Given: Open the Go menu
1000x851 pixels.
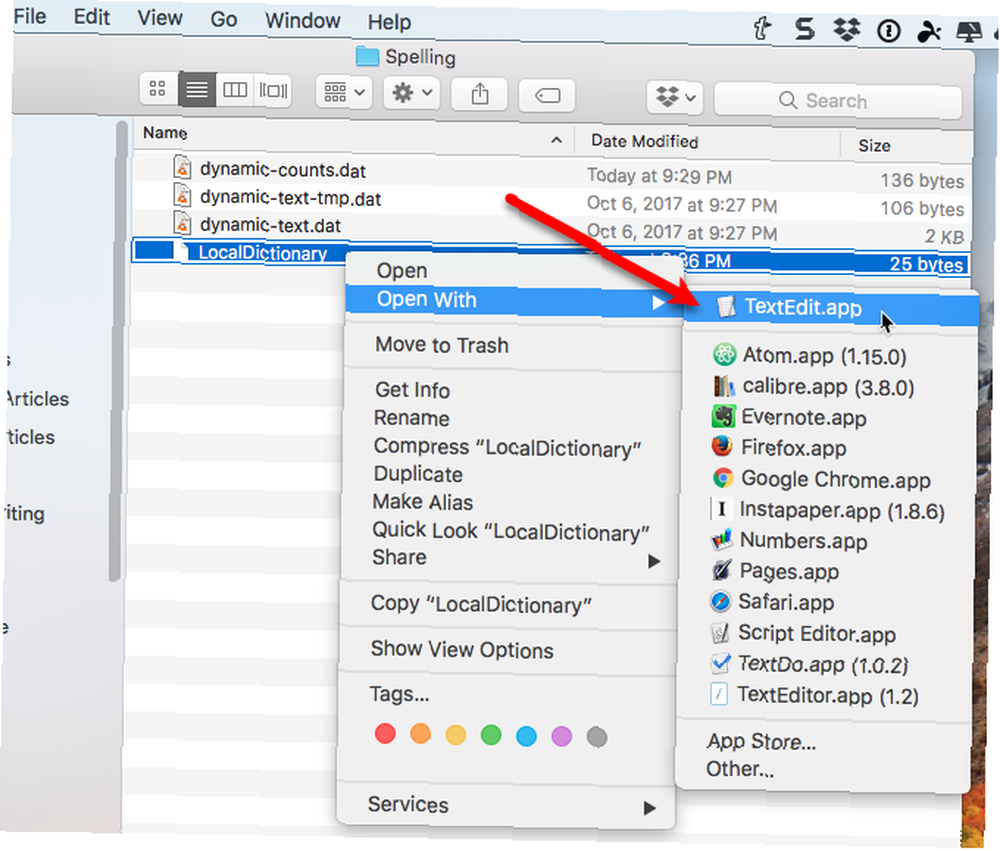Looking at the screenshot, I should [x=224, y=20].
